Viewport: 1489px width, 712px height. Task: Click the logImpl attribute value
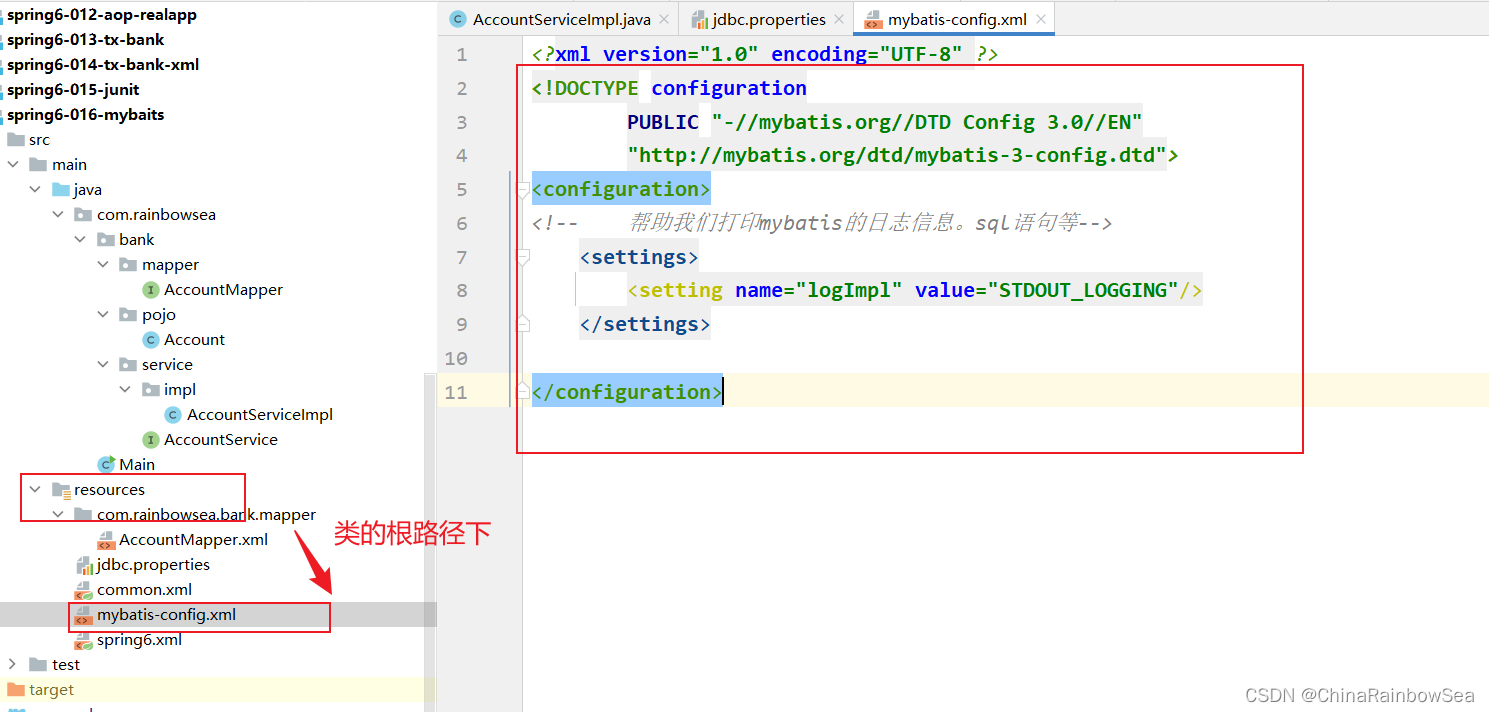point(850,290)
